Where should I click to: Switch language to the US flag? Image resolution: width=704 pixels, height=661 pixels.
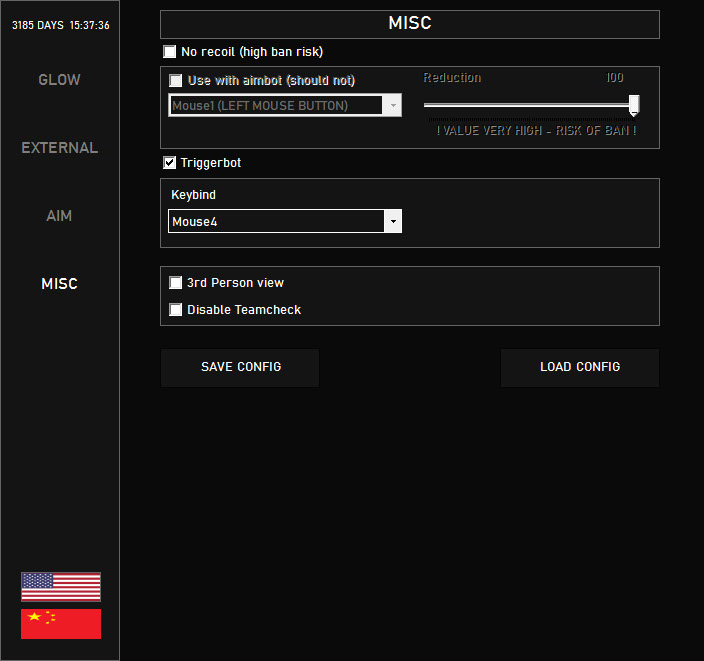point(61,587)
